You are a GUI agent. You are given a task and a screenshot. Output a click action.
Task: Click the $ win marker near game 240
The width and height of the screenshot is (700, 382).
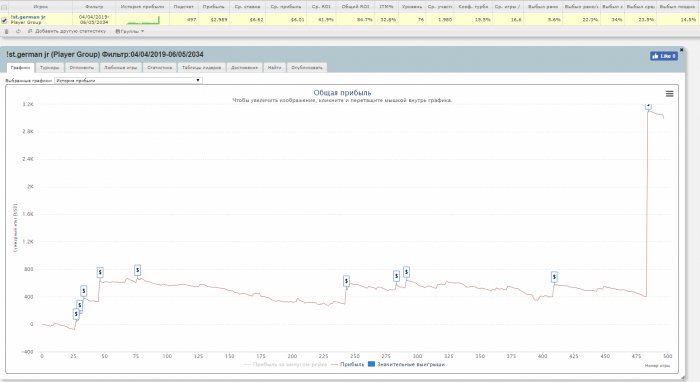pos(346,281)
